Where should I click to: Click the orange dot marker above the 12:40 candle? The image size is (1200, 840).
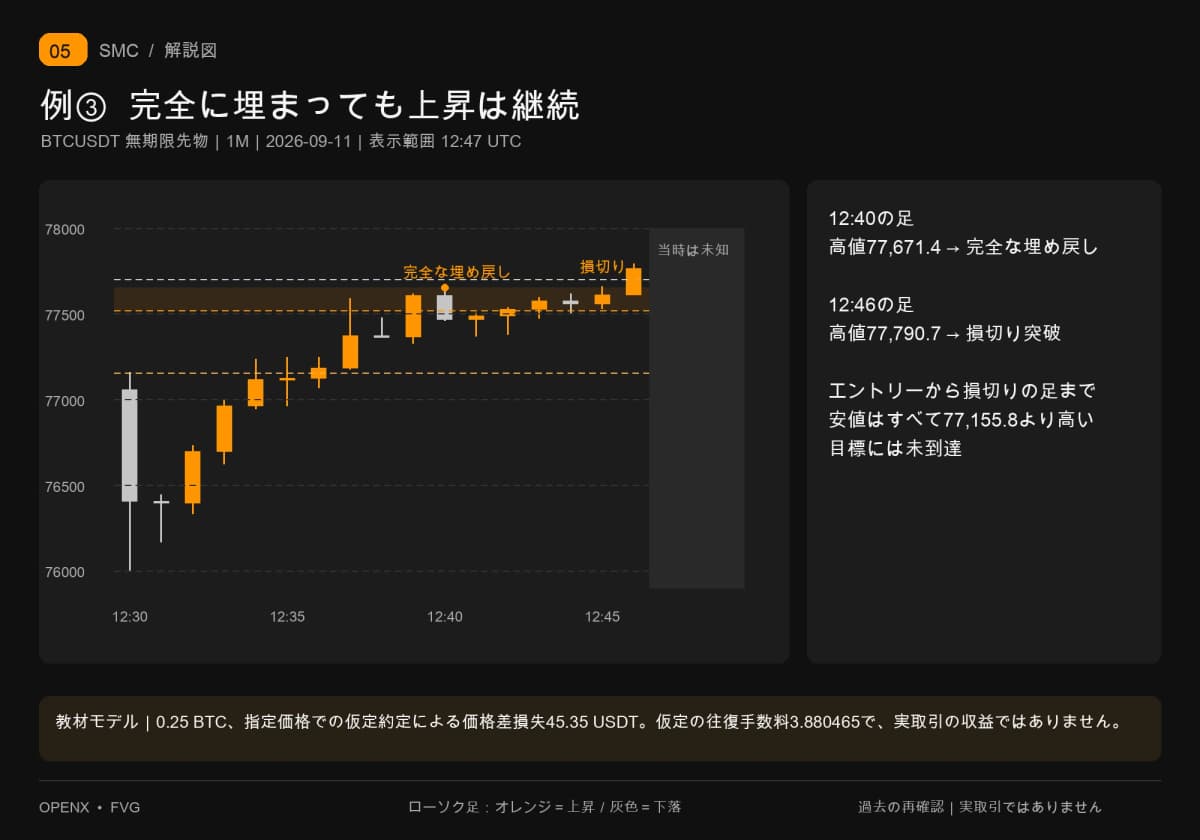(x=445, y=287)
